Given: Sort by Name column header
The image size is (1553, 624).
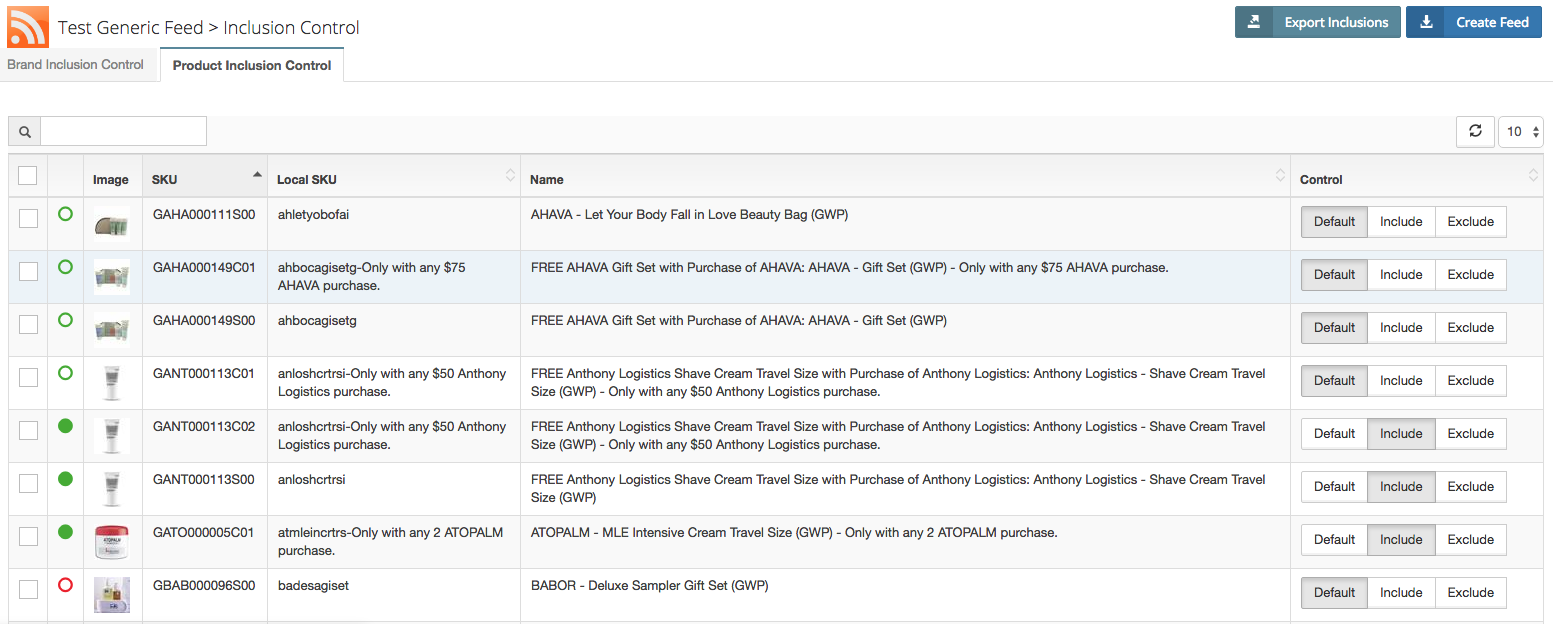Looking at the screenshot, I should 905,176.
